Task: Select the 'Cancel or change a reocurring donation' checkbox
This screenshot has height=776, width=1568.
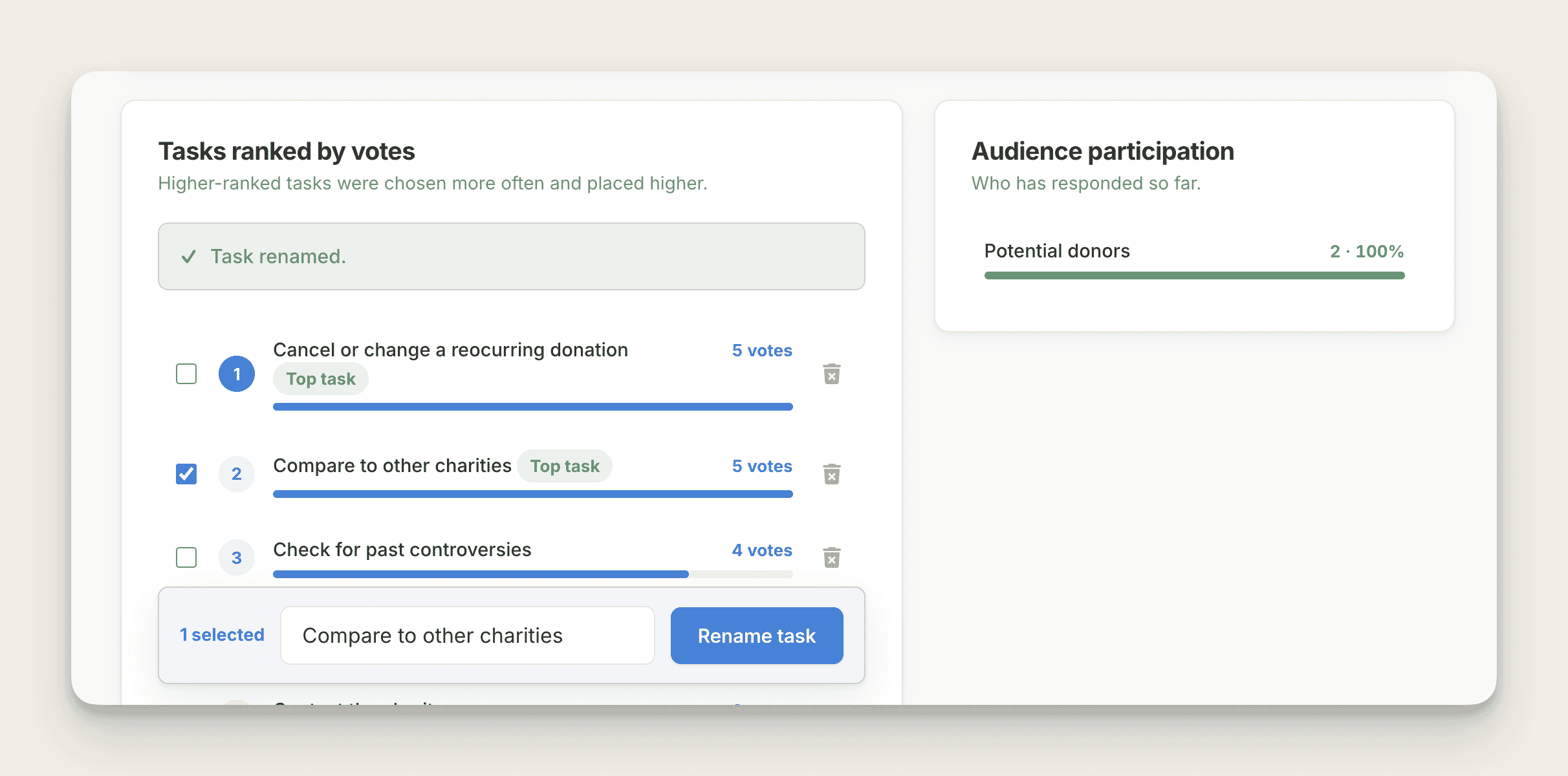Action: point(186,374)
